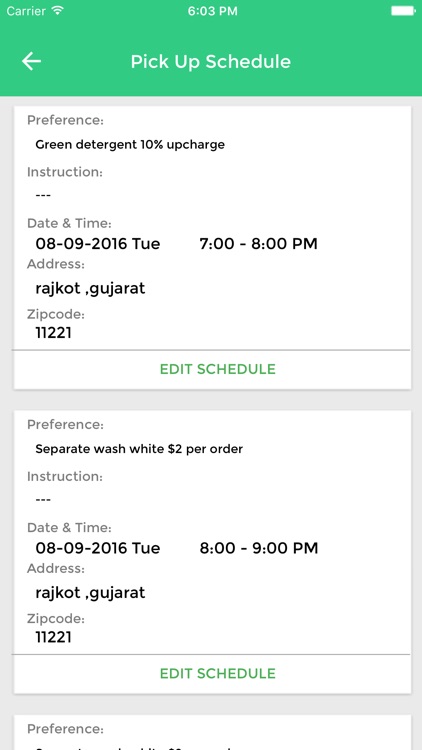Tap second card's zipcode 11221
The image size is (422, 750).
pos(54,637)
